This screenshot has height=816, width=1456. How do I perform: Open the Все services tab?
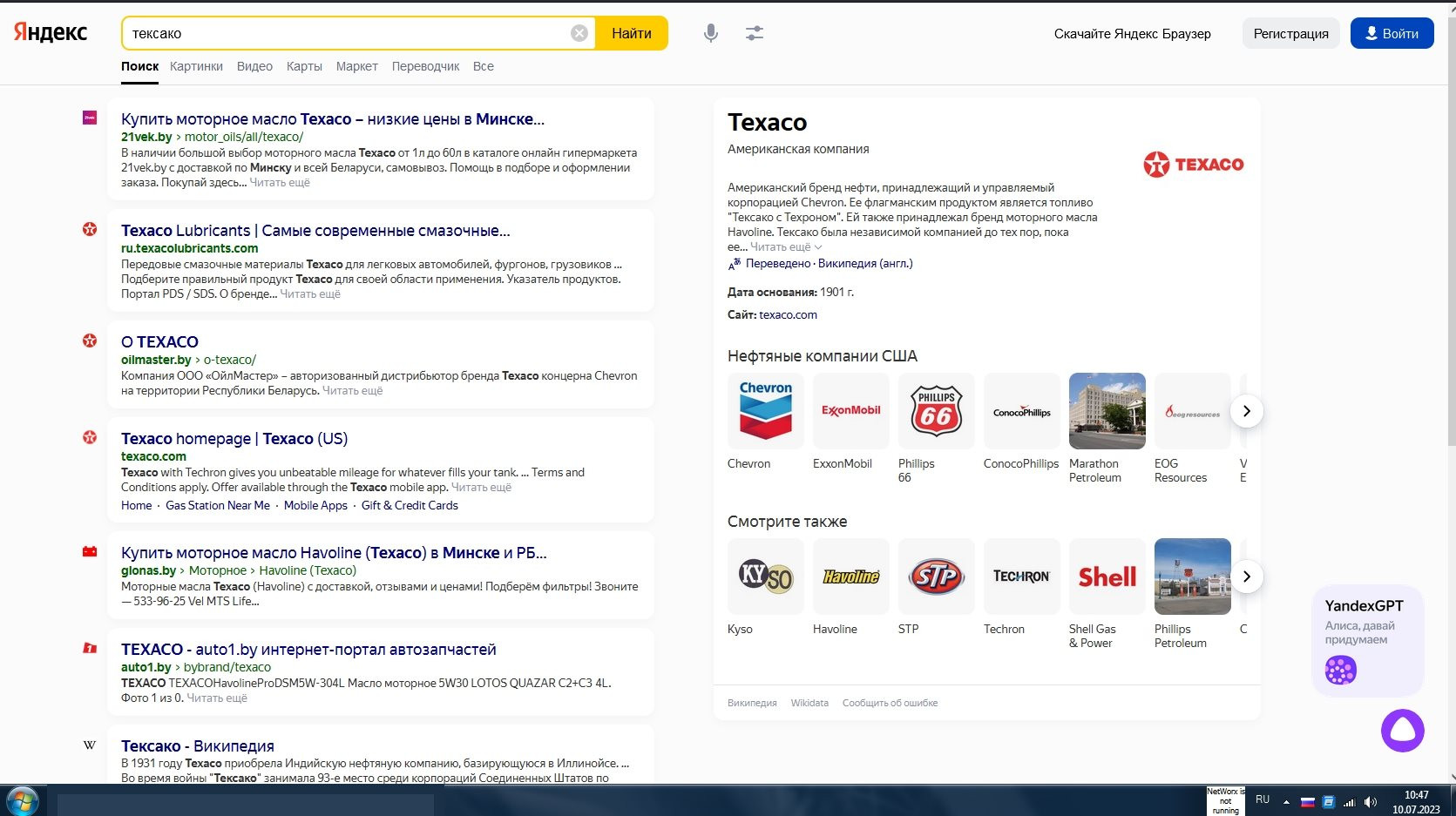484,66
